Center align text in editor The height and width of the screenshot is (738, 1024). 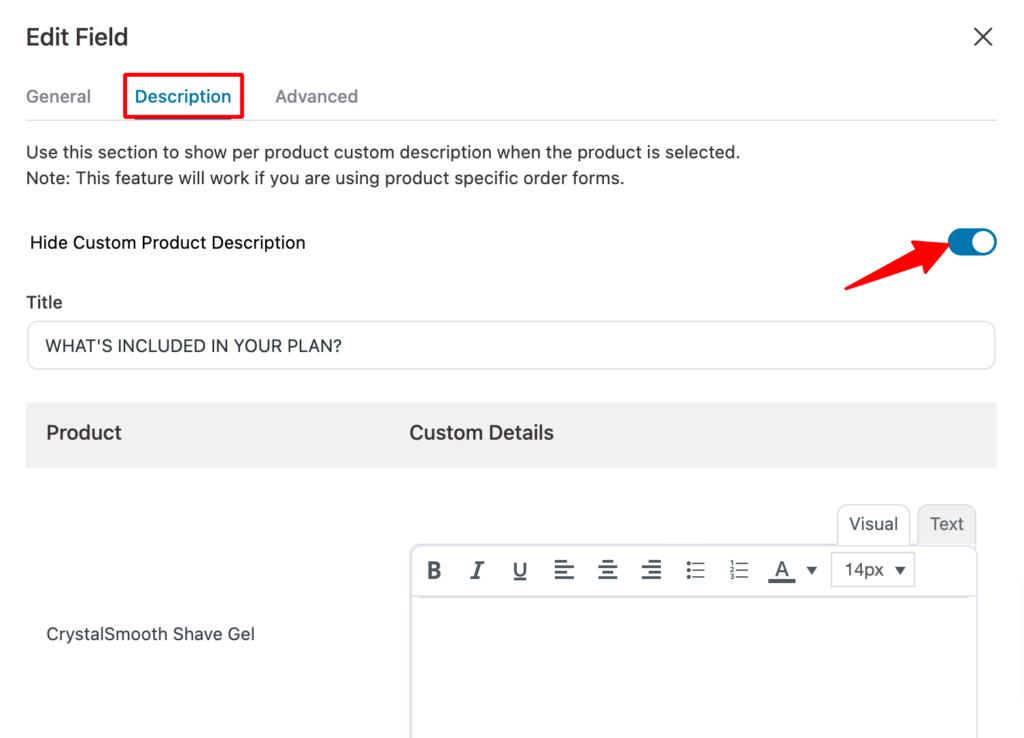pyautogui.click(x=607, y=570)
